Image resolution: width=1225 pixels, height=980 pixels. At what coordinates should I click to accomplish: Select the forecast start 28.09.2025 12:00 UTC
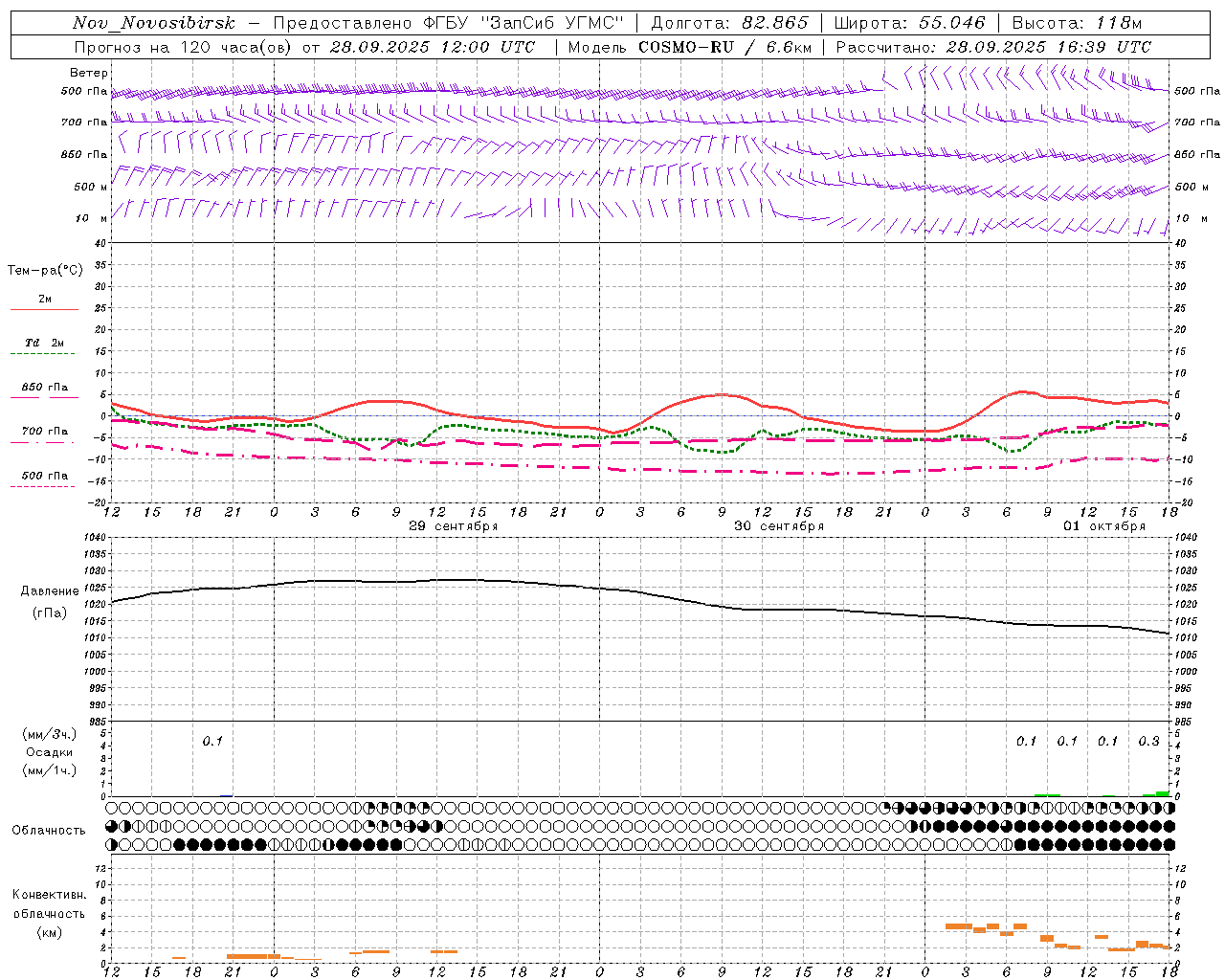(432, 47)
